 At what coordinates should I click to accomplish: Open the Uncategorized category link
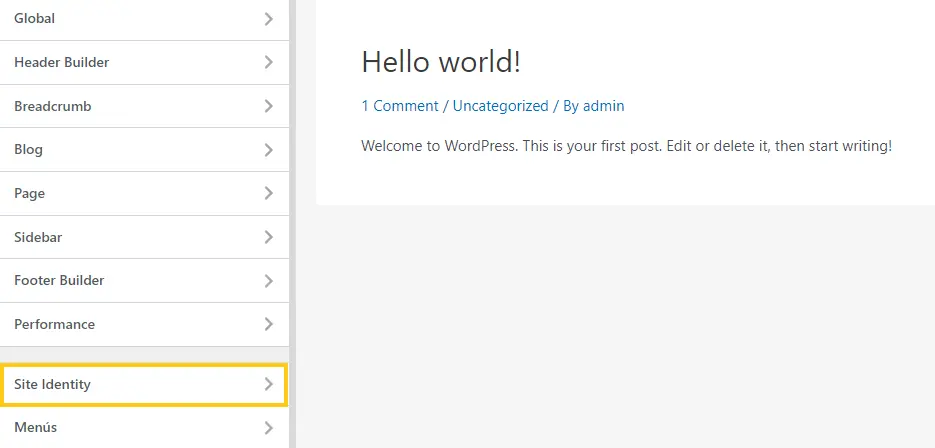(x=500, y=106)
